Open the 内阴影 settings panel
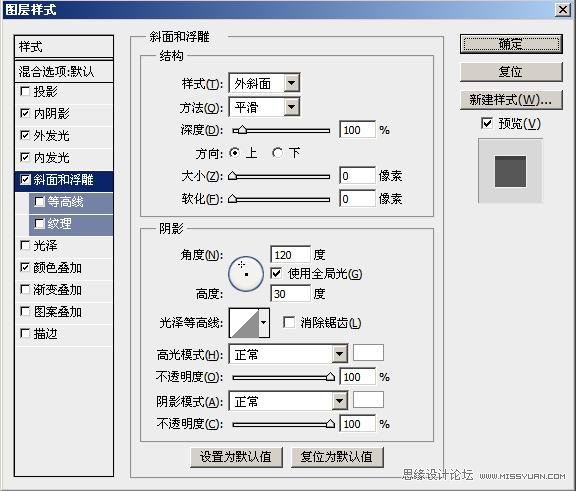The height and width of the screenshot is (491, 576). pos(51,113)
